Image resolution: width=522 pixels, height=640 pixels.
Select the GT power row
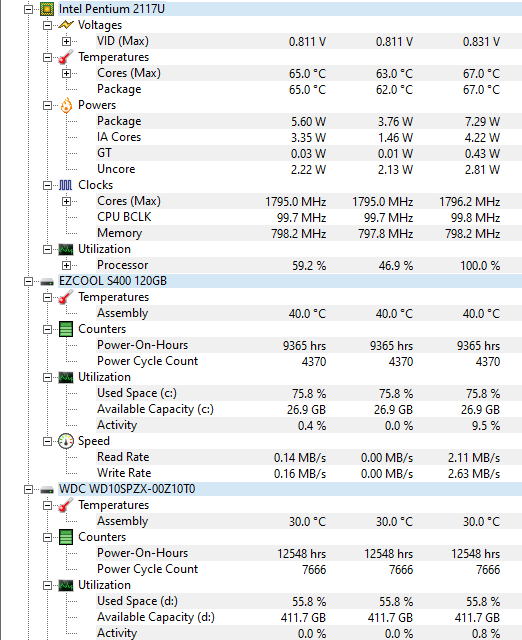[309, 153]
